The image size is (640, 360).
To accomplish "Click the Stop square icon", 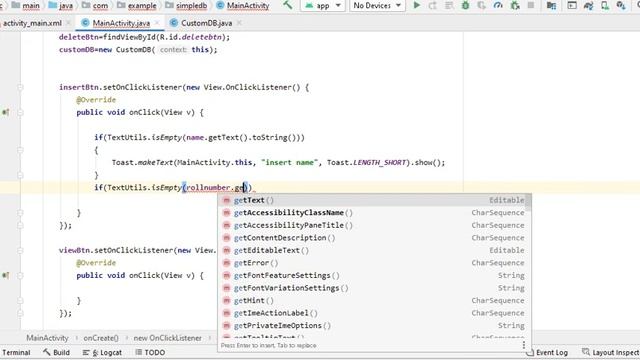I will click(x=531, y=5).
